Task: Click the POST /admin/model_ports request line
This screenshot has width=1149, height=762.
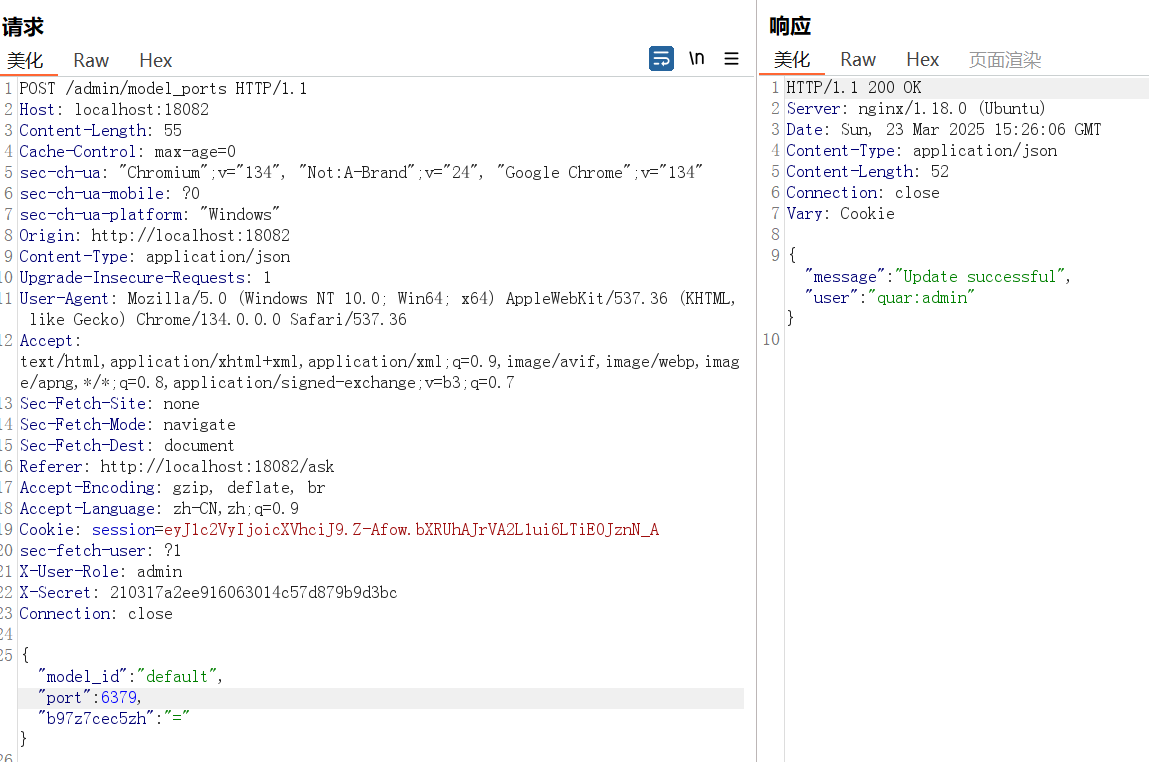Action: click(163, 89)
